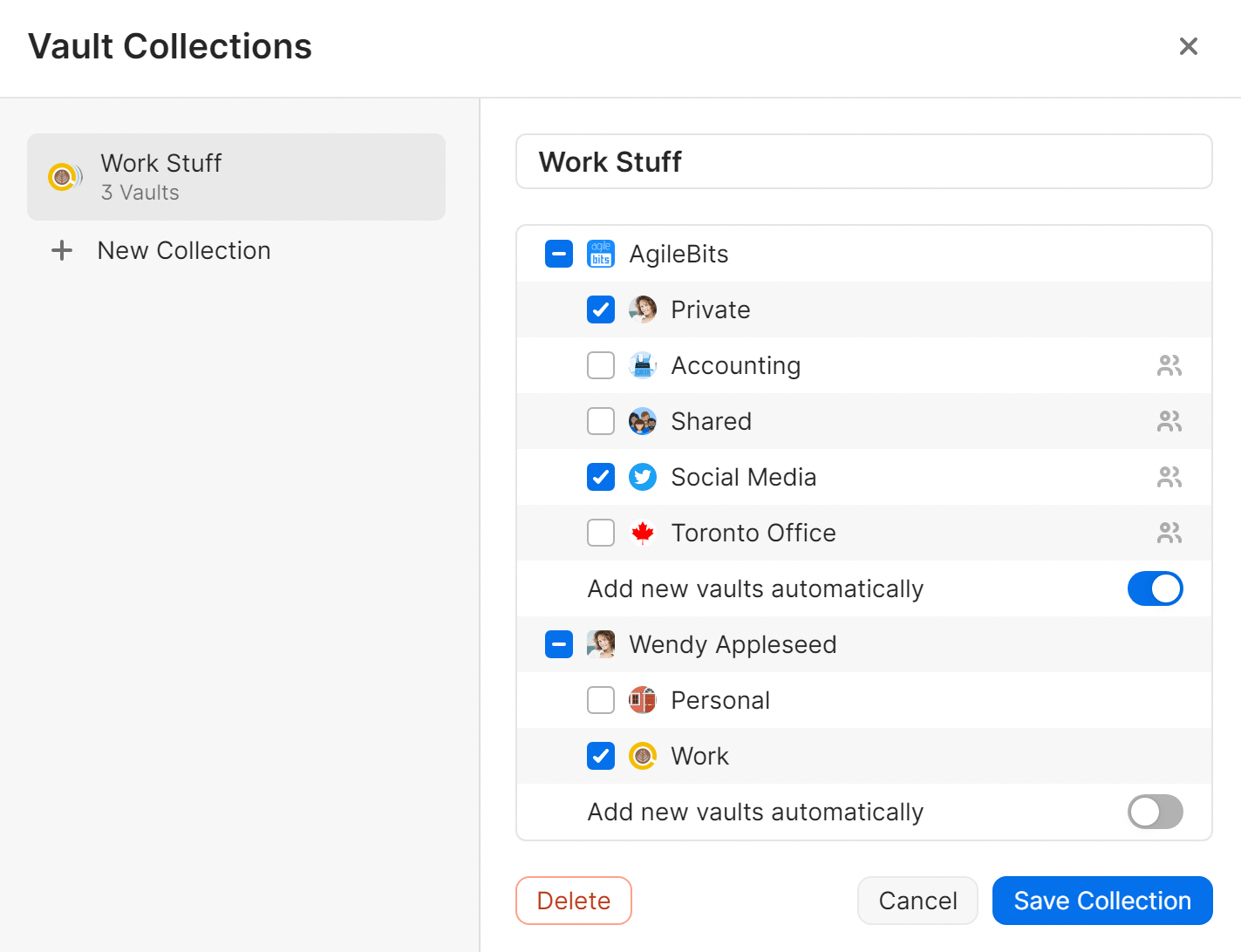
Task: Check the Toronto Office vault checkbox
Action: tap(601, 533)
